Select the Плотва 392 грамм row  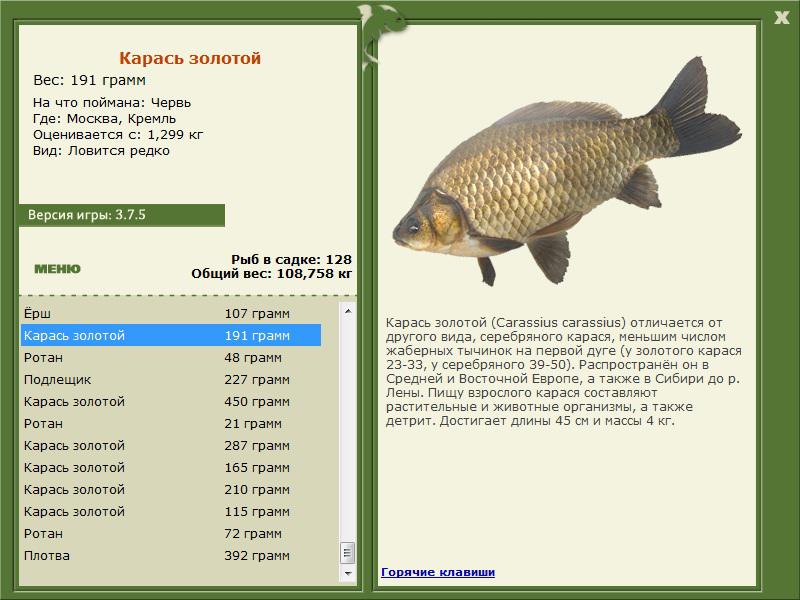click(x=171, y=555)
